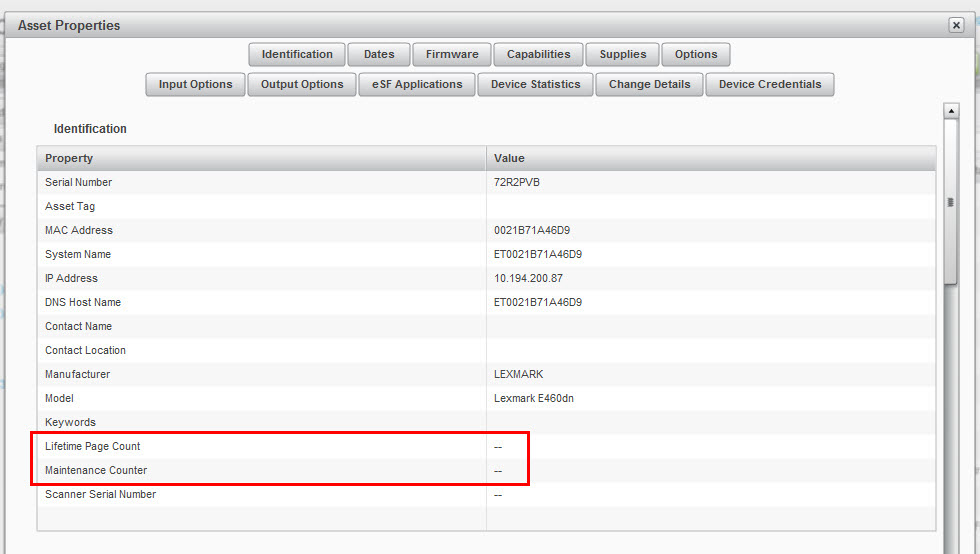The image size is (980, 554).
Task: Click the scrollbar up arrow
Action: coord(951,110)
